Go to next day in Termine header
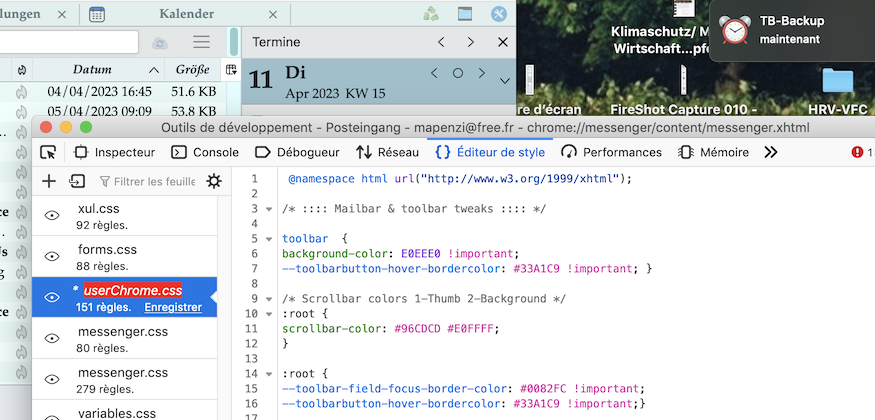This screenshot has height=420, width=875. tap(471, 42)
